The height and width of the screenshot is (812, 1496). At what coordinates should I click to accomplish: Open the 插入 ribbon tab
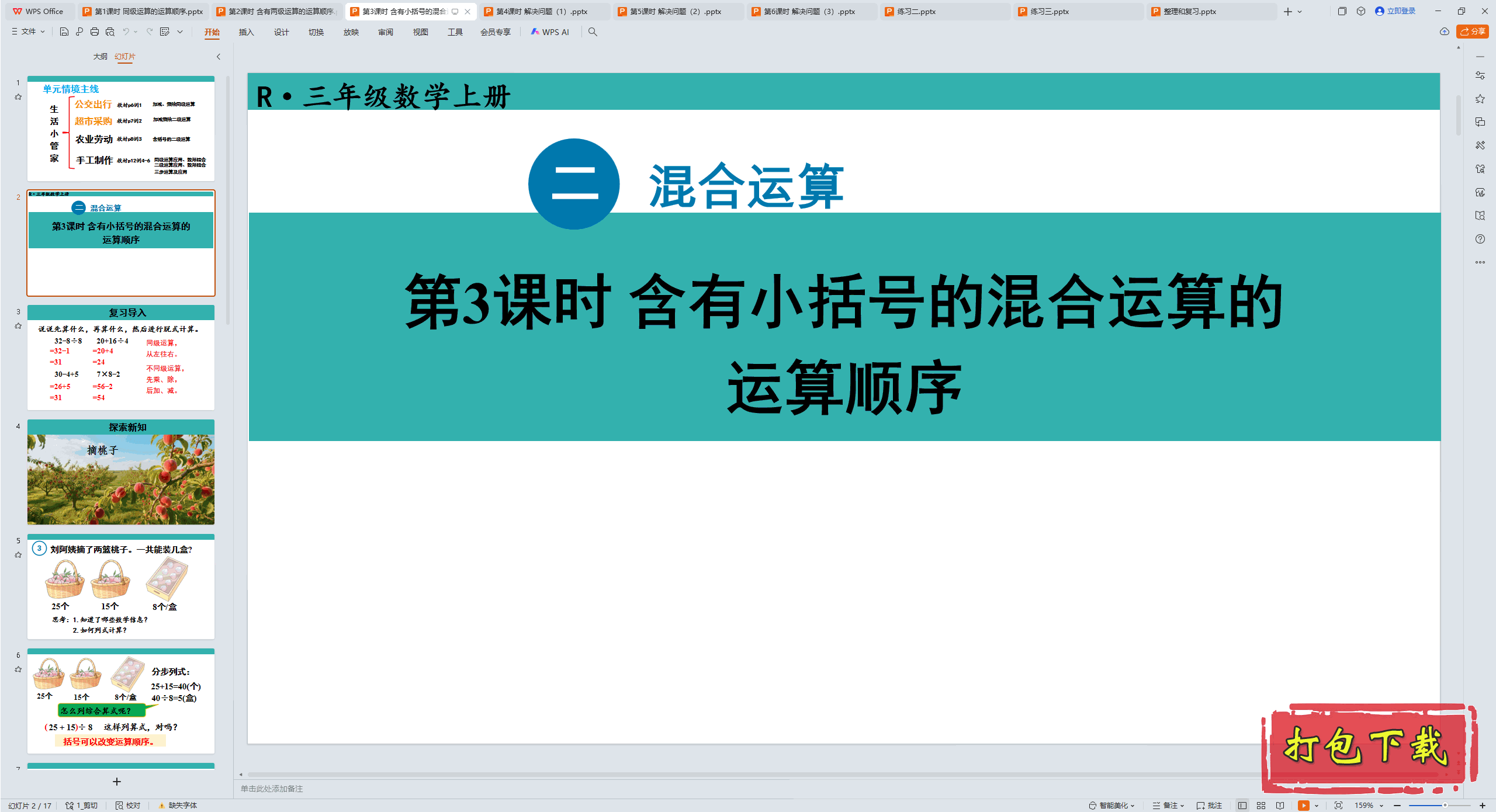click(x=246, y=32)
